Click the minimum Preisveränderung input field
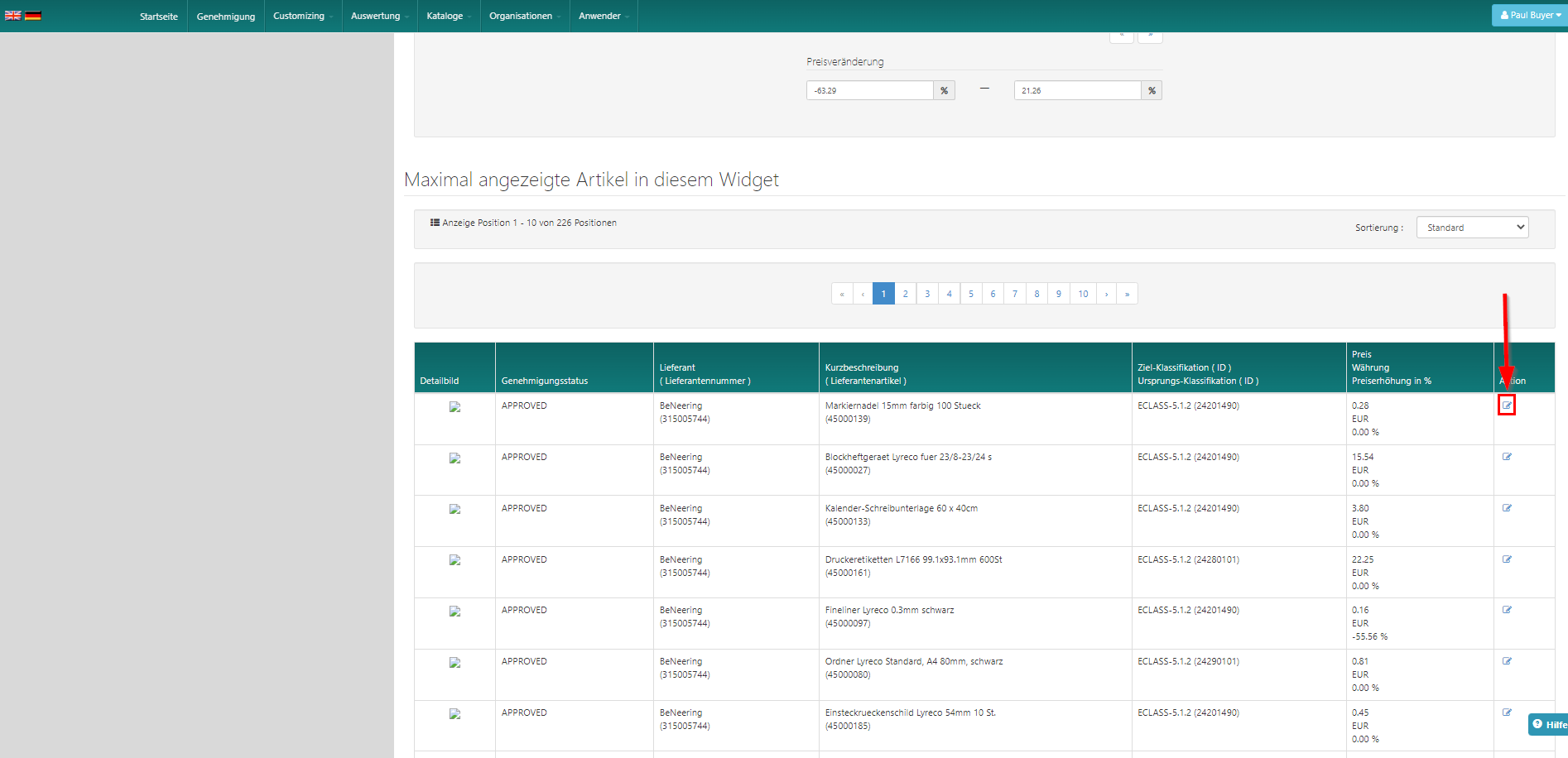This screenshot has width=1568, height=758. click(x=869, y=90)
